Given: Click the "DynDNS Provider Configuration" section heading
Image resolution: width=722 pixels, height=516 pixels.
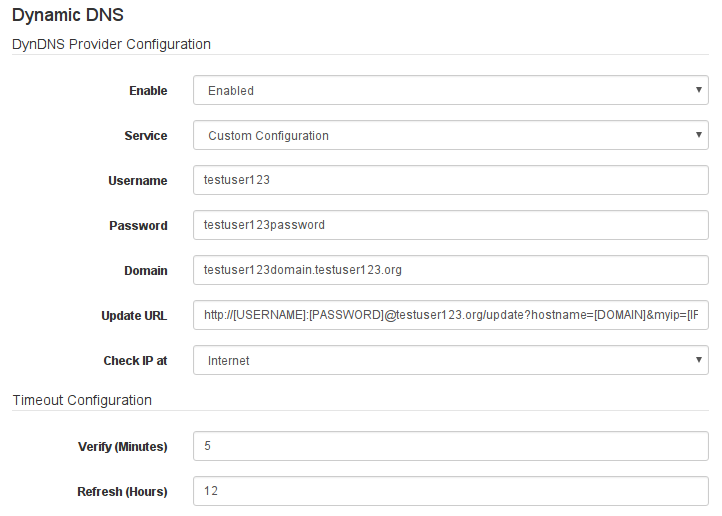Looking at the screenshot, I should [x=111, y=44].
